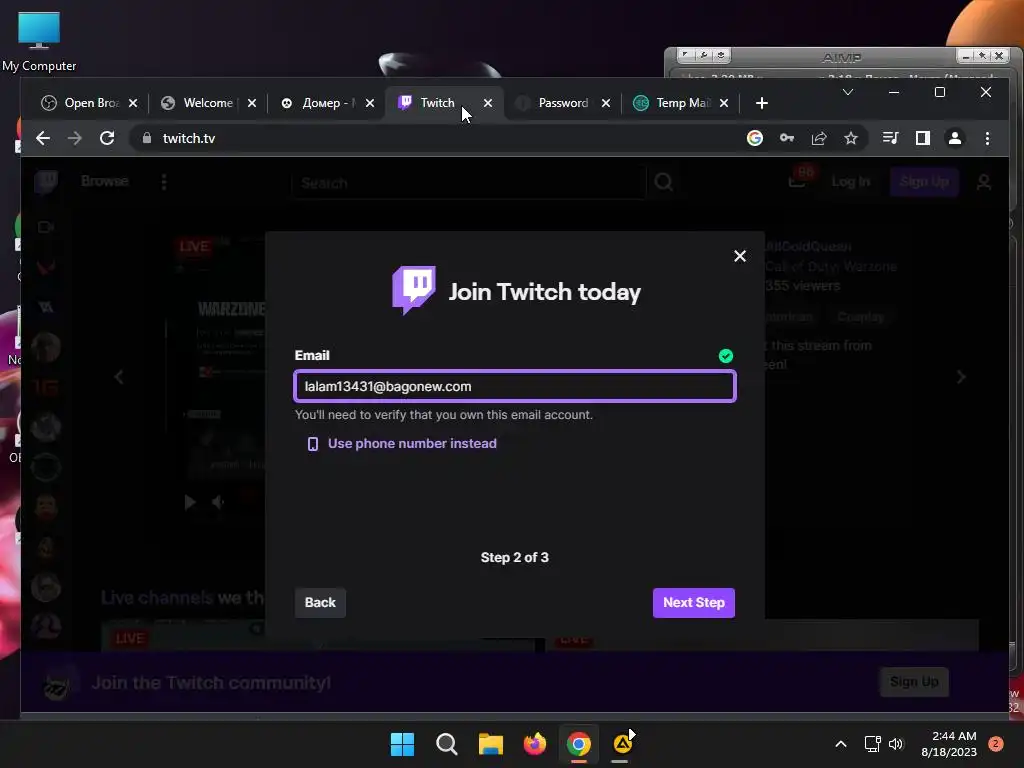
Task: Open Chrome media controls icon
Action: [x=891, y=138]
